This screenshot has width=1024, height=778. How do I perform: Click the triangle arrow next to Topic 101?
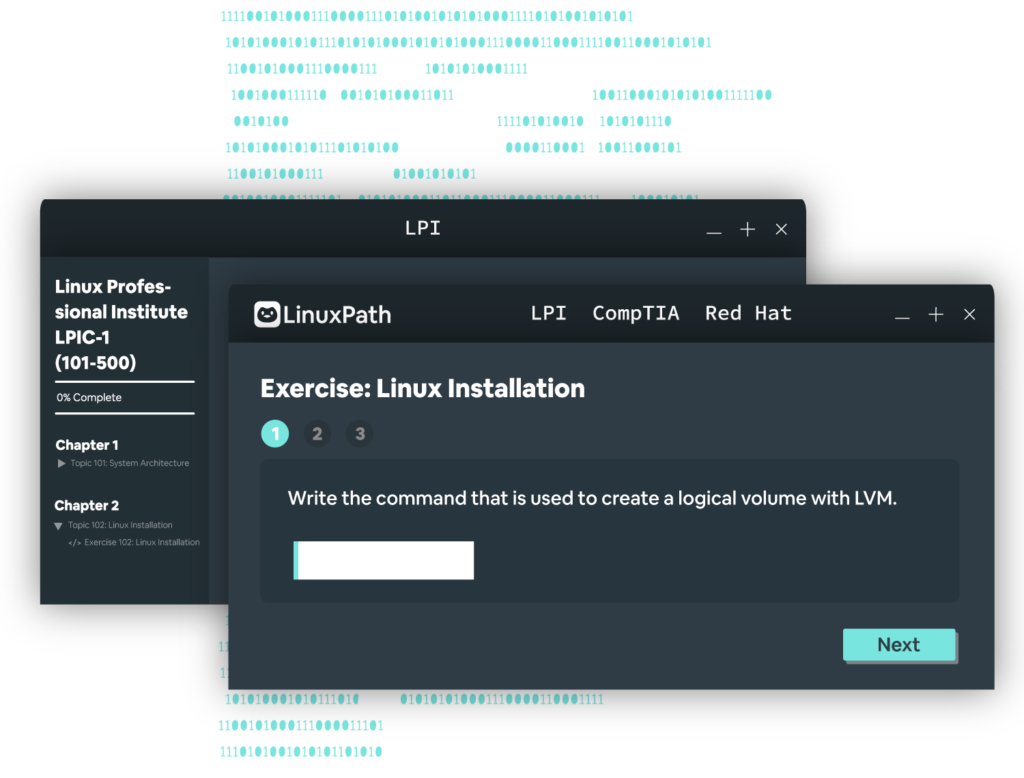point(61,463)
